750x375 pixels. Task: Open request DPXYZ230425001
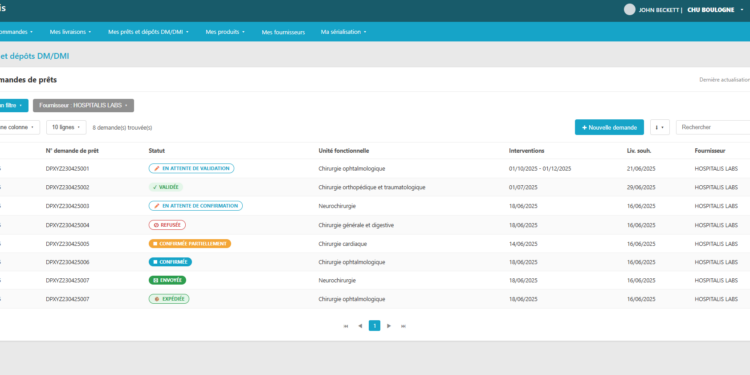(x=67, y=169)
